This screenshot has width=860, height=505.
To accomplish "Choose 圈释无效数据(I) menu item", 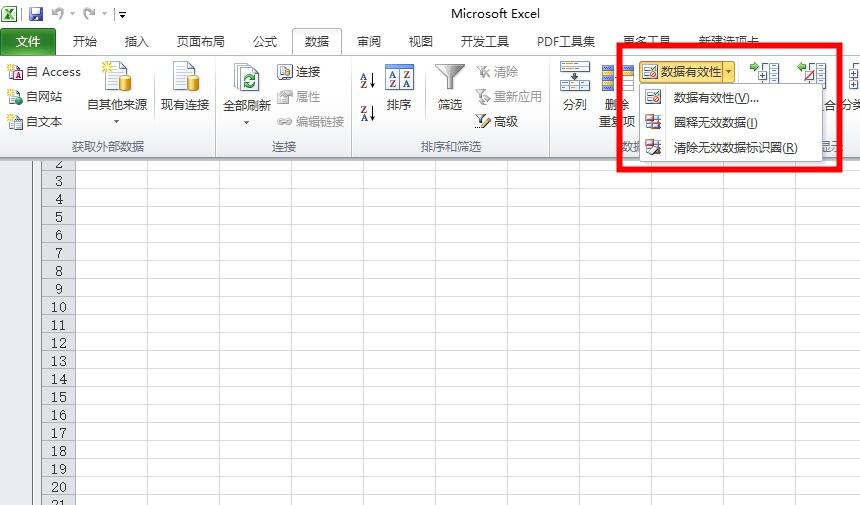I will pyautogui.click(x=731, y=122).
